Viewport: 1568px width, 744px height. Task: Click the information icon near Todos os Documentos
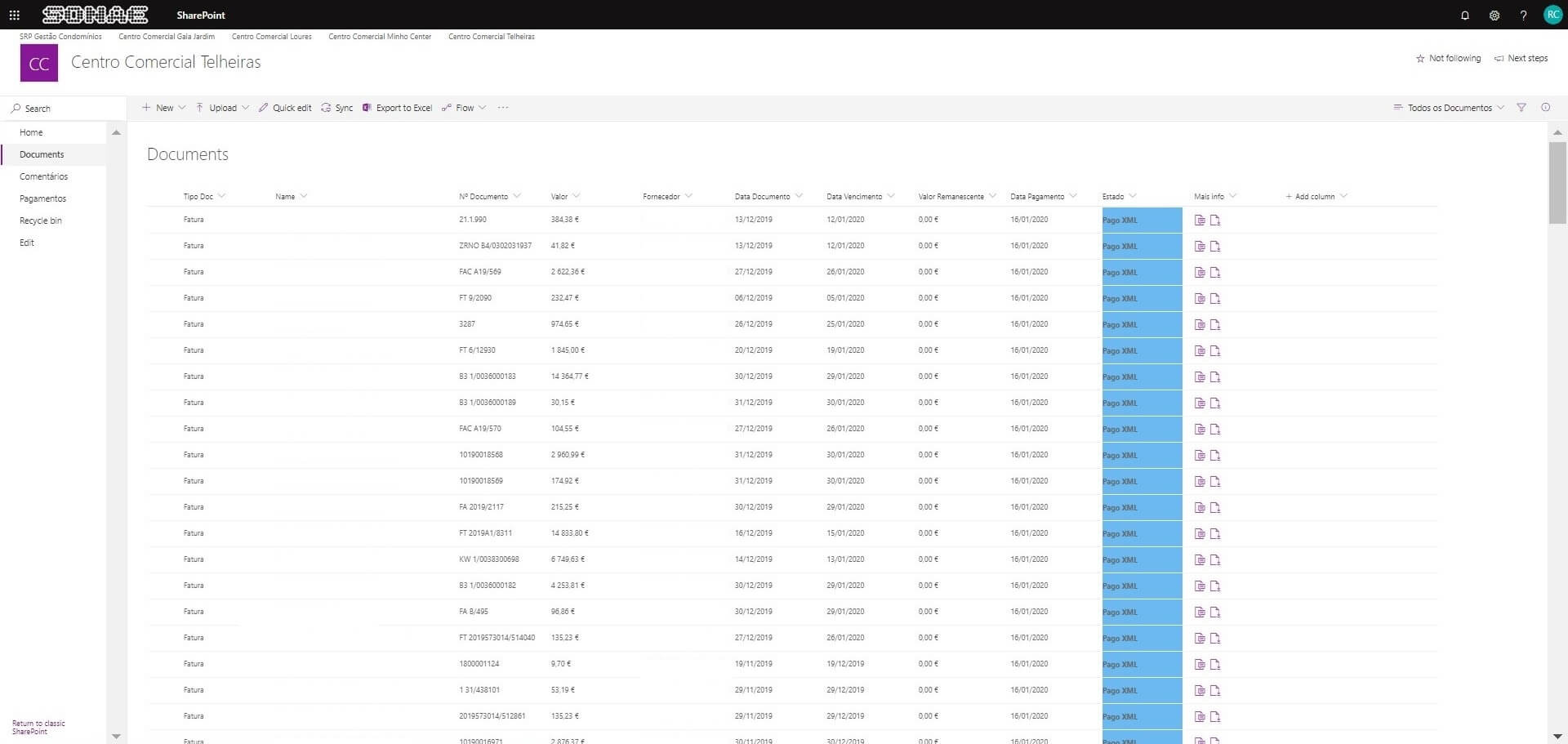1546,107
